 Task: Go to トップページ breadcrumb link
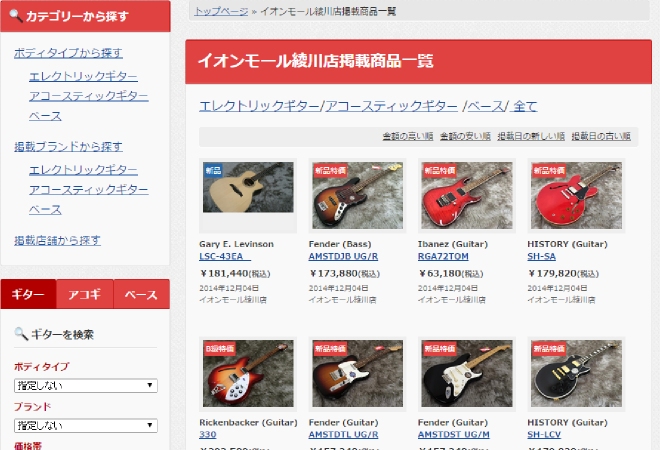coord(221,11)
